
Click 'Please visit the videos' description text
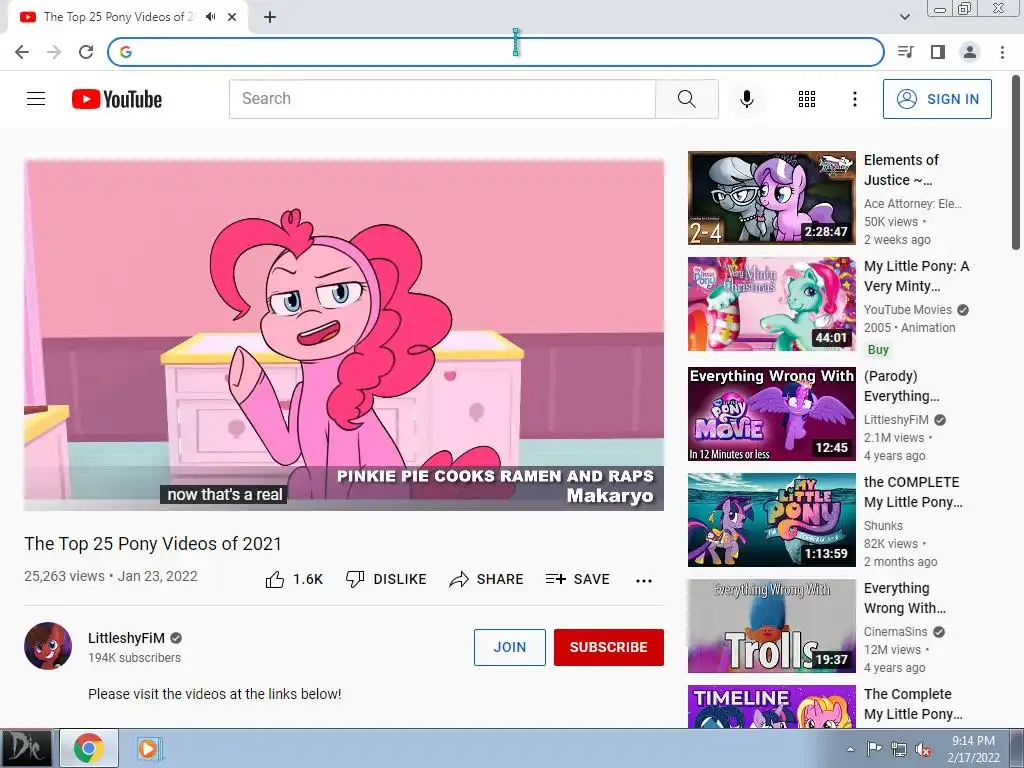[x=214, y=694]
